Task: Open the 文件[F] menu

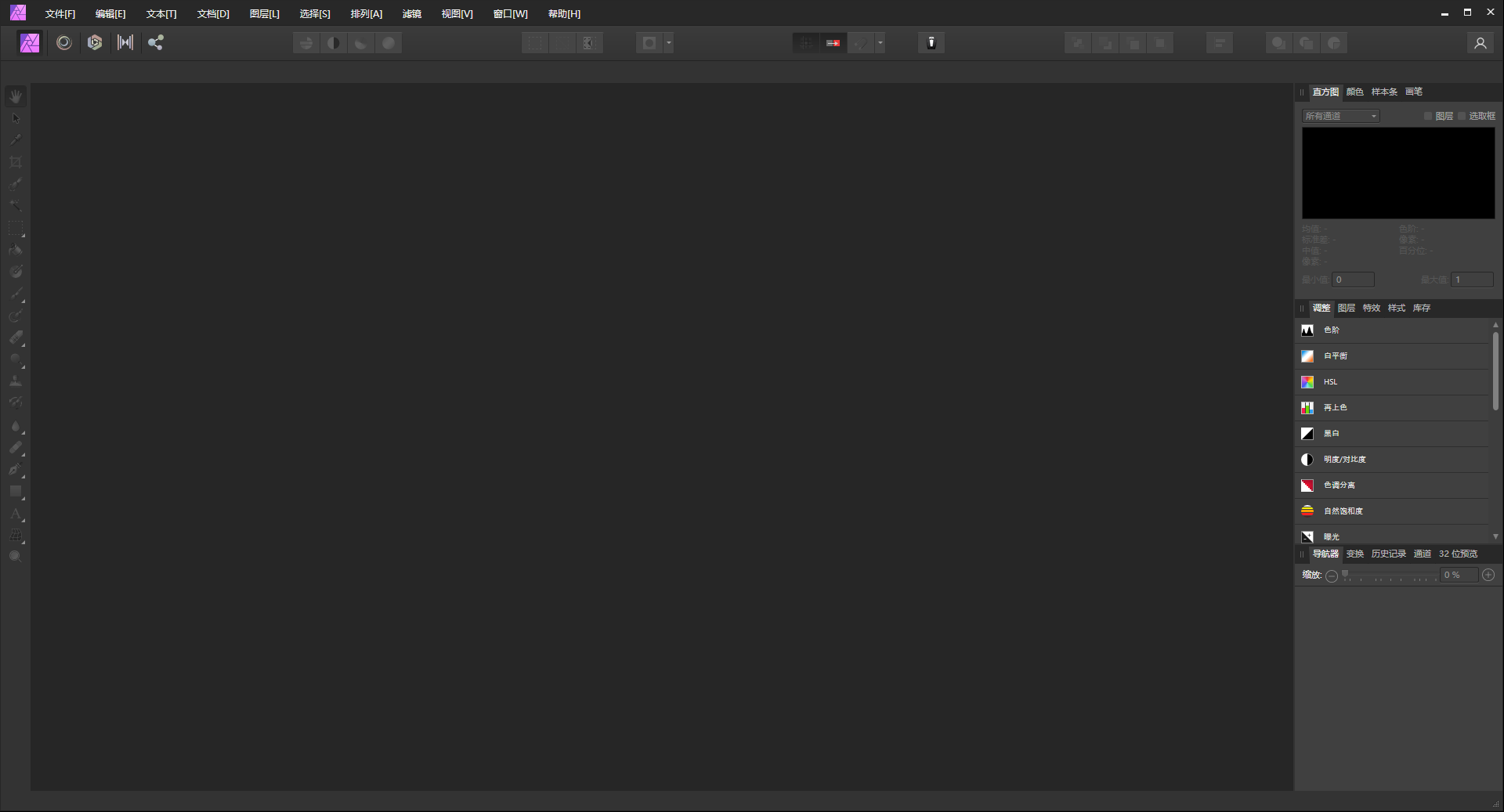Action: pos(60,14)
